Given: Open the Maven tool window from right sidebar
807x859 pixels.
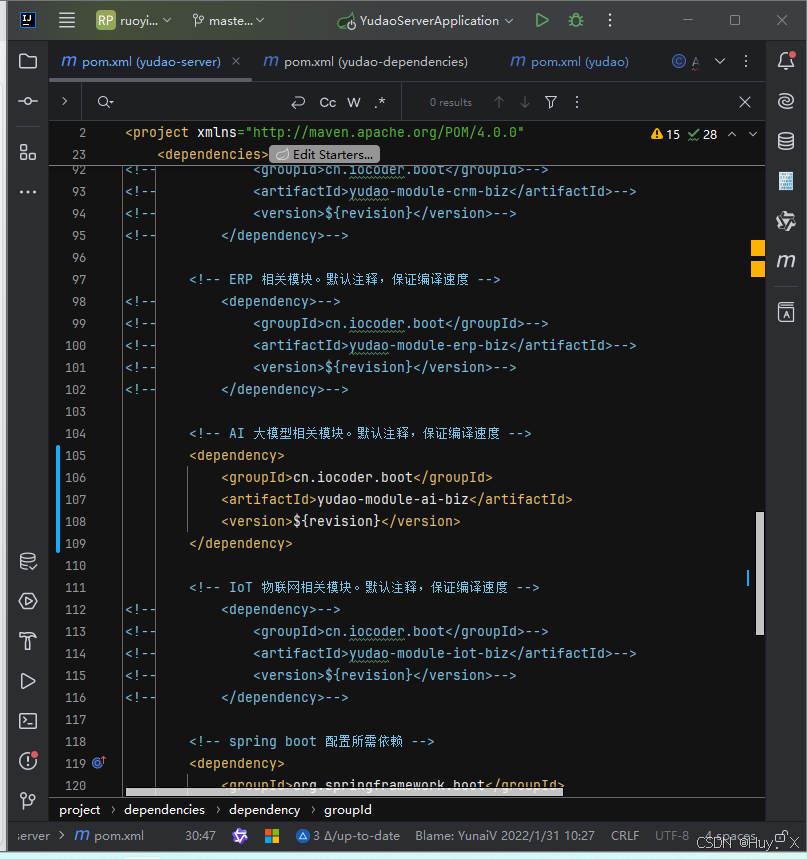Looking at the screenshot, I should (x=786, y=261).
